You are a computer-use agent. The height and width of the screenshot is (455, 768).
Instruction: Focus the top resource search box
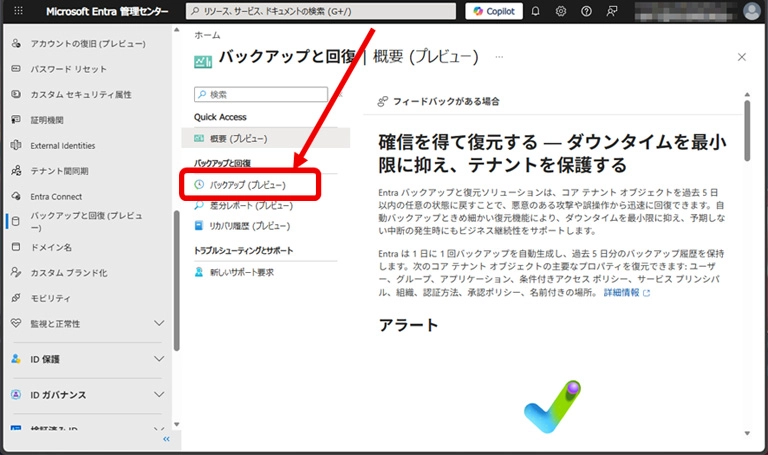321,11
